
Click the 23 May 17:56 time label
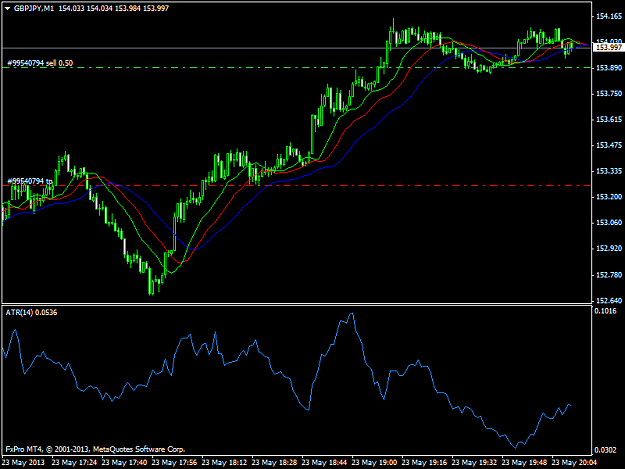coord(175,462)
